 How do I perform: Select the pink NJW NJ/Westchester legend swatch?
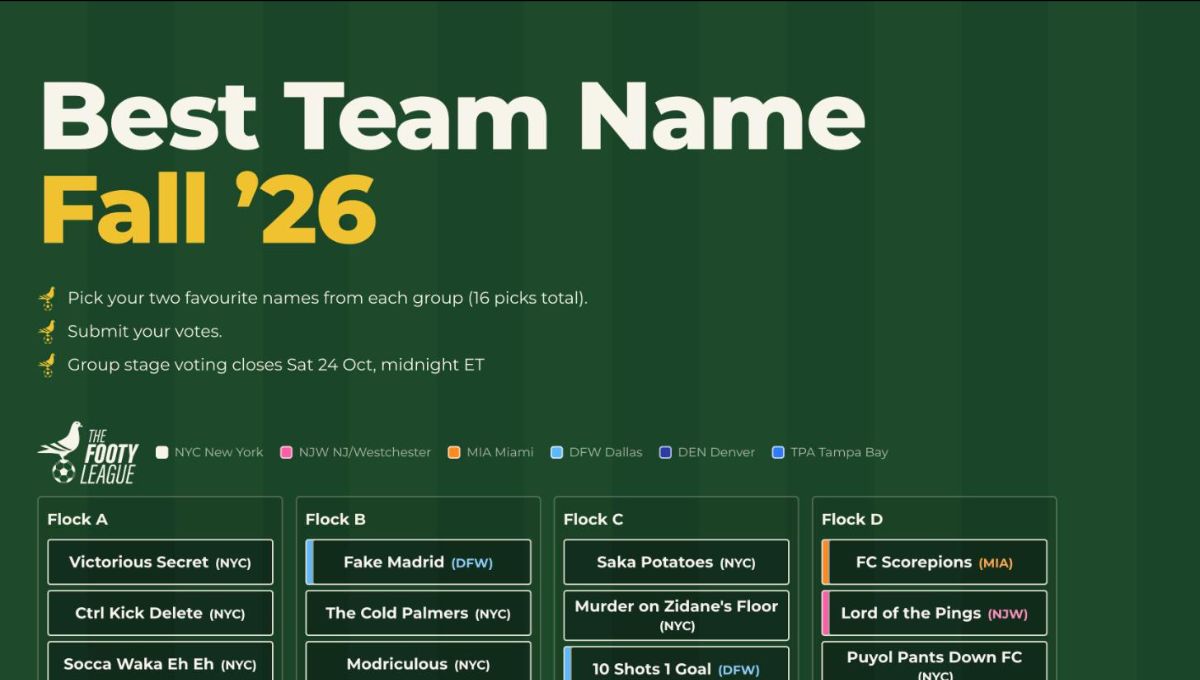(x=286, y=452)
